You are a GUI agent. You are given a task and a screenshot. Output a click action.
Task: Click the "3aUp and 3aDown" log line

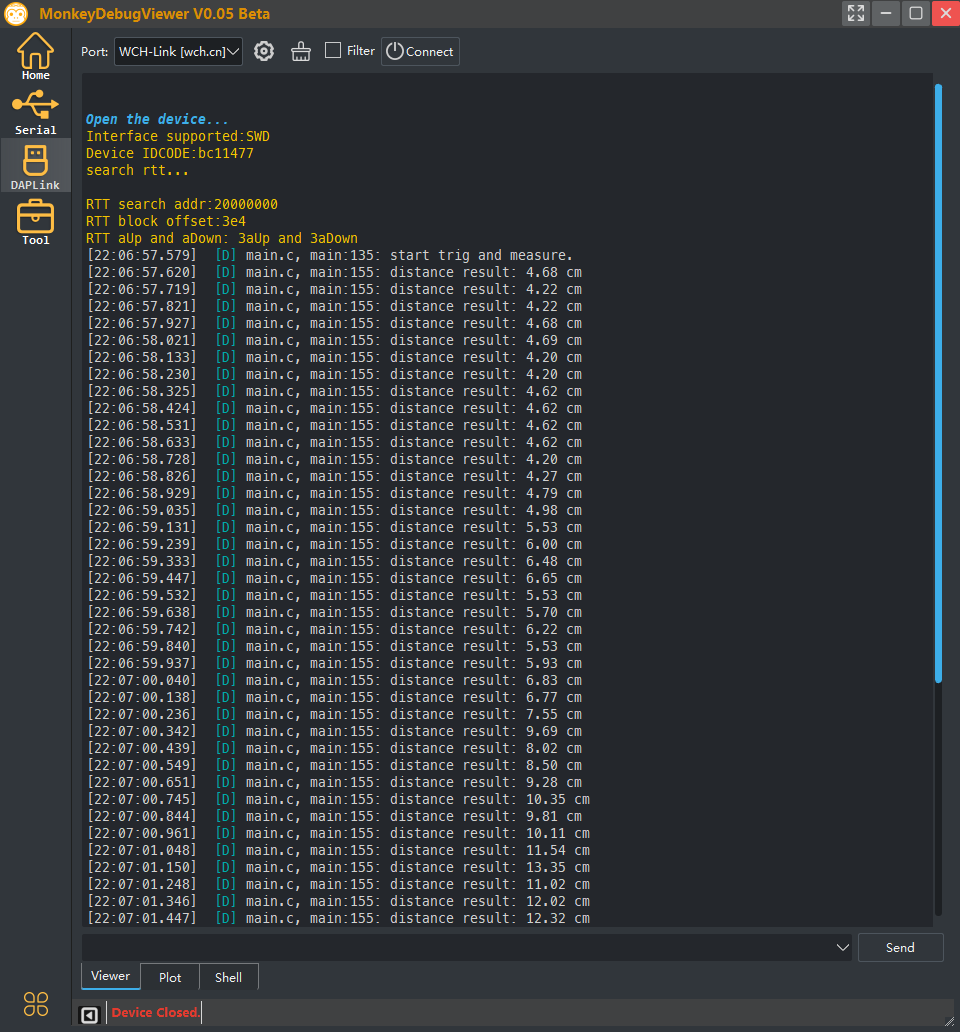coord(222,238)
